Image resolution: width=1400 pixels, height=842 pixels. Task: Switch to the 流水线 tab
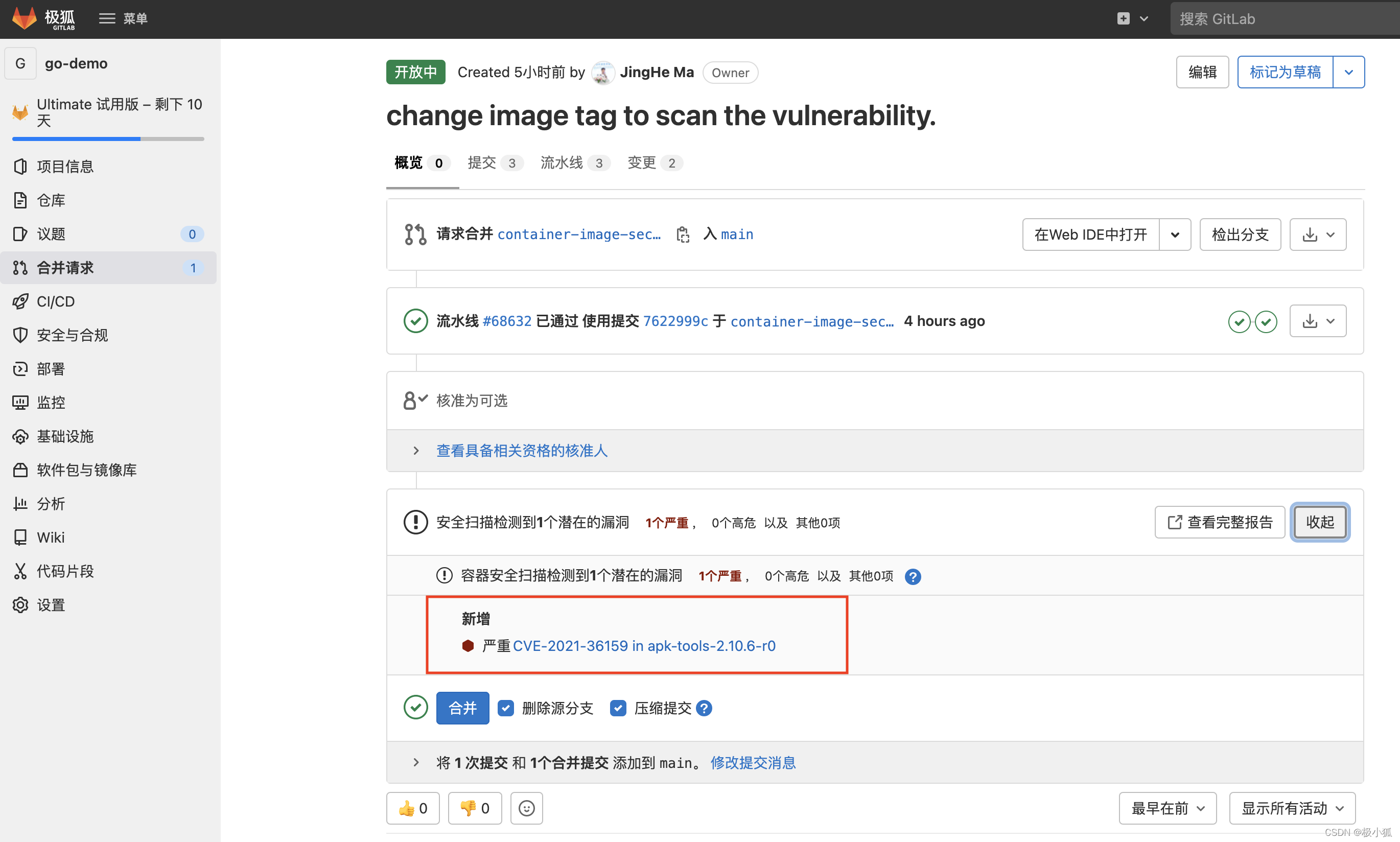(562, 163)
